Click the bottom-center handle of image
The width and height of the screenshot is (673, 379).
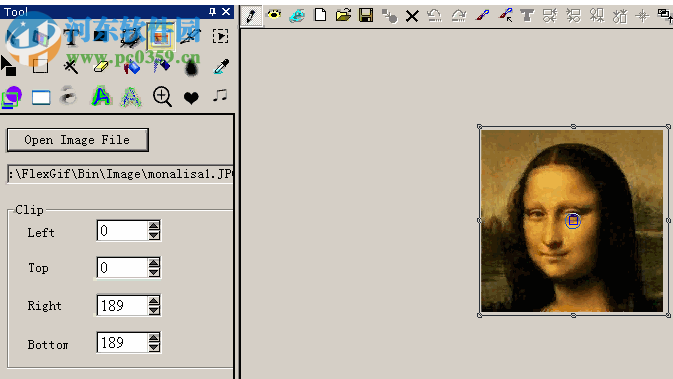pyautogui.click(x=573, y=315)
